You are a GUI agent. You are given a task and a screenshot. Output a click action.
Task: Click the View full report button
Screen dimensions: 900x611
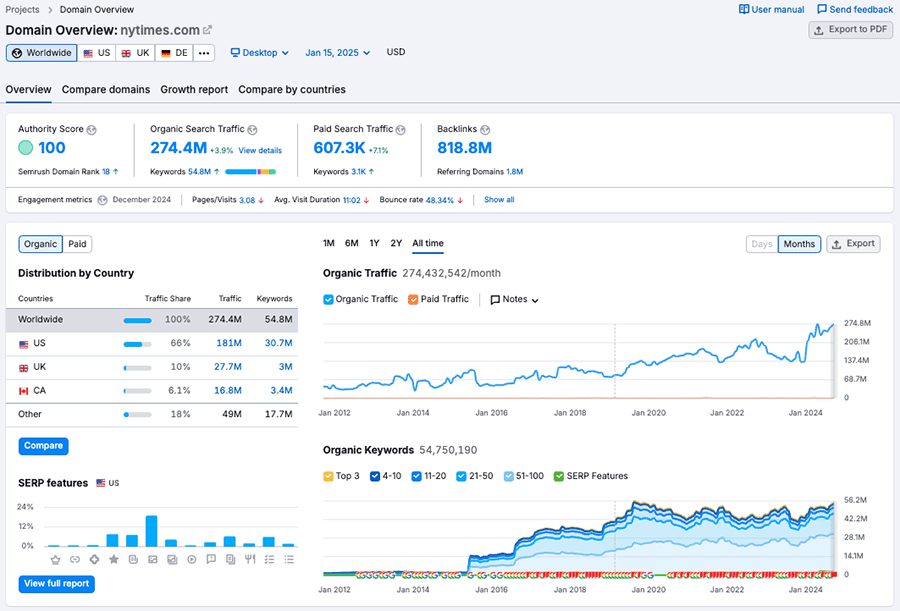[x=56, y=584]
